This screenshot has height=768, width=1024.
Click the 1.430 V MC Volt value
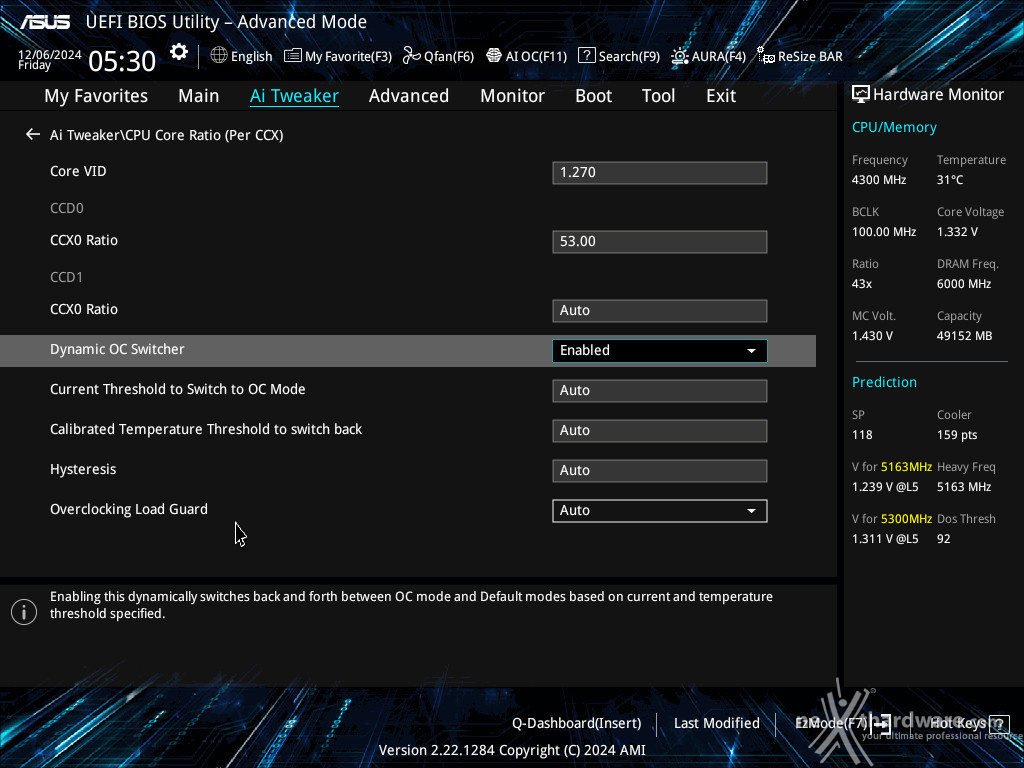point(872,336)
